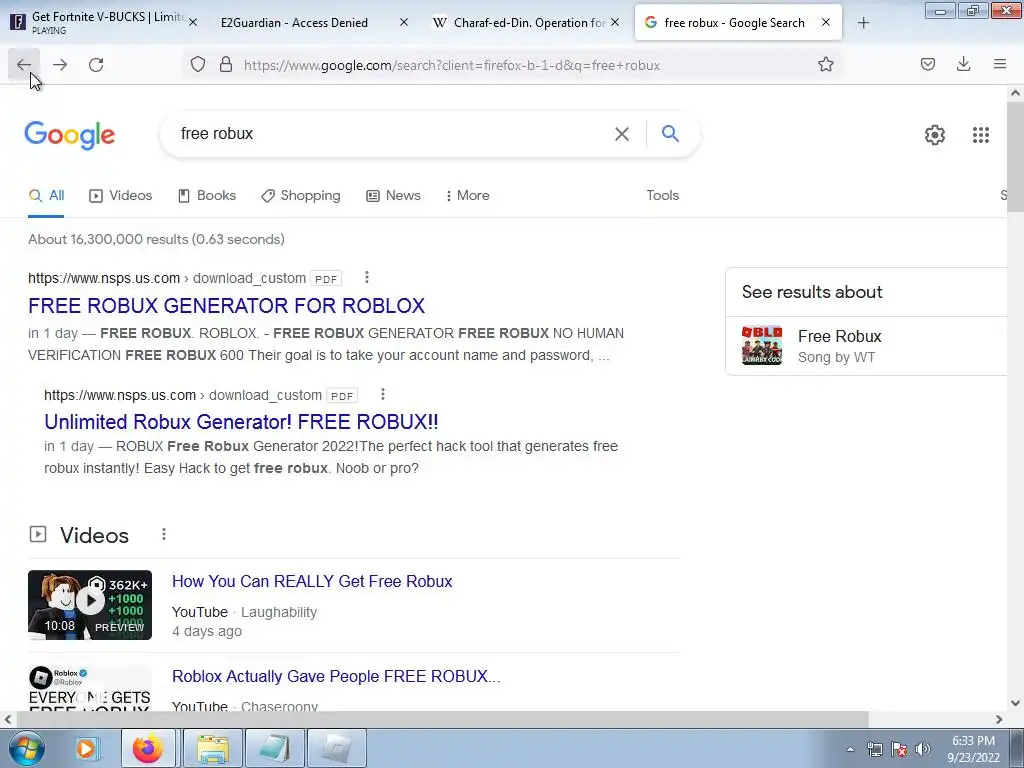Open the Action Center flag icon
The height and width of the screenshot is (768, 1024).
[899, 749]
